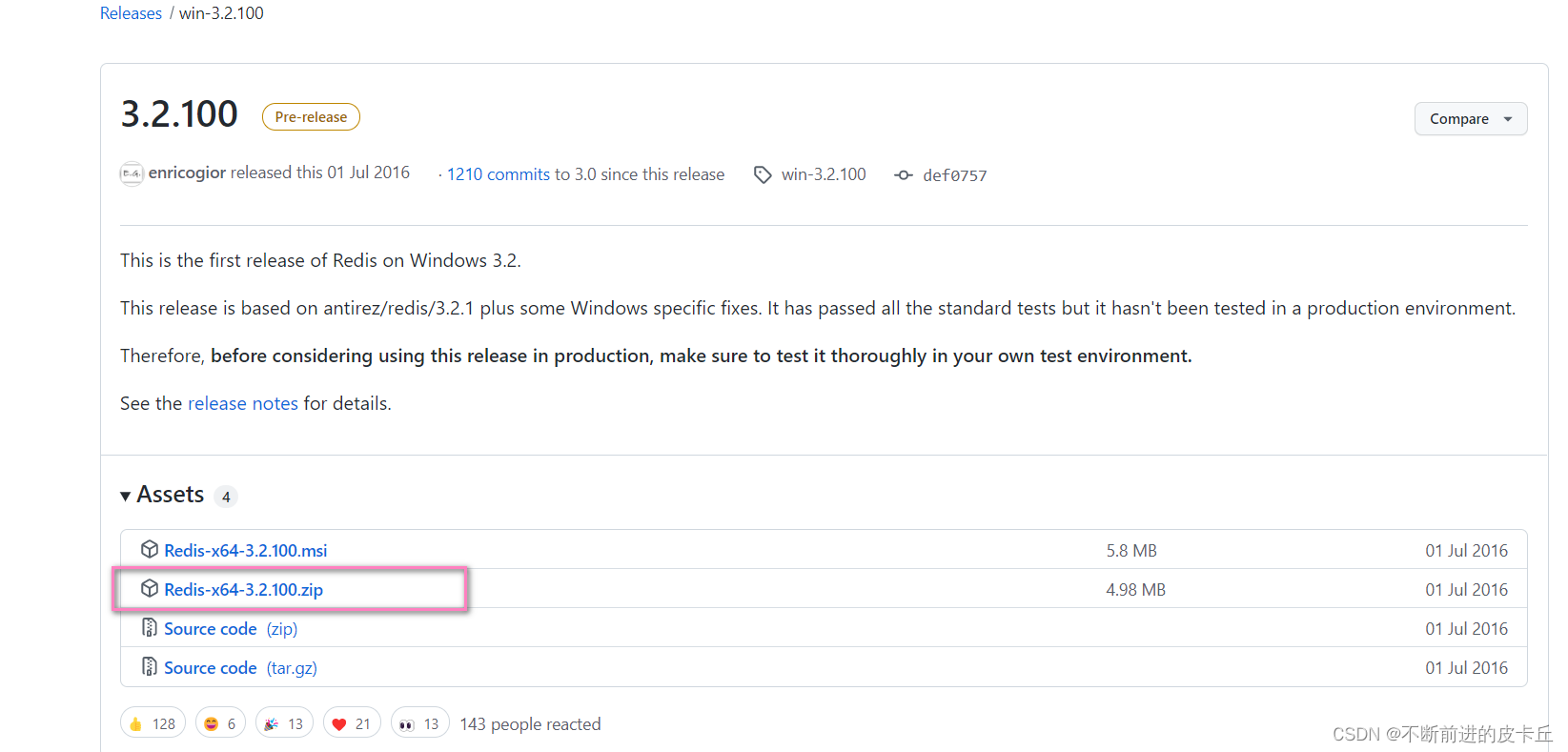Click win-3.2.100 breadcrumb text

tap(221, 13)
